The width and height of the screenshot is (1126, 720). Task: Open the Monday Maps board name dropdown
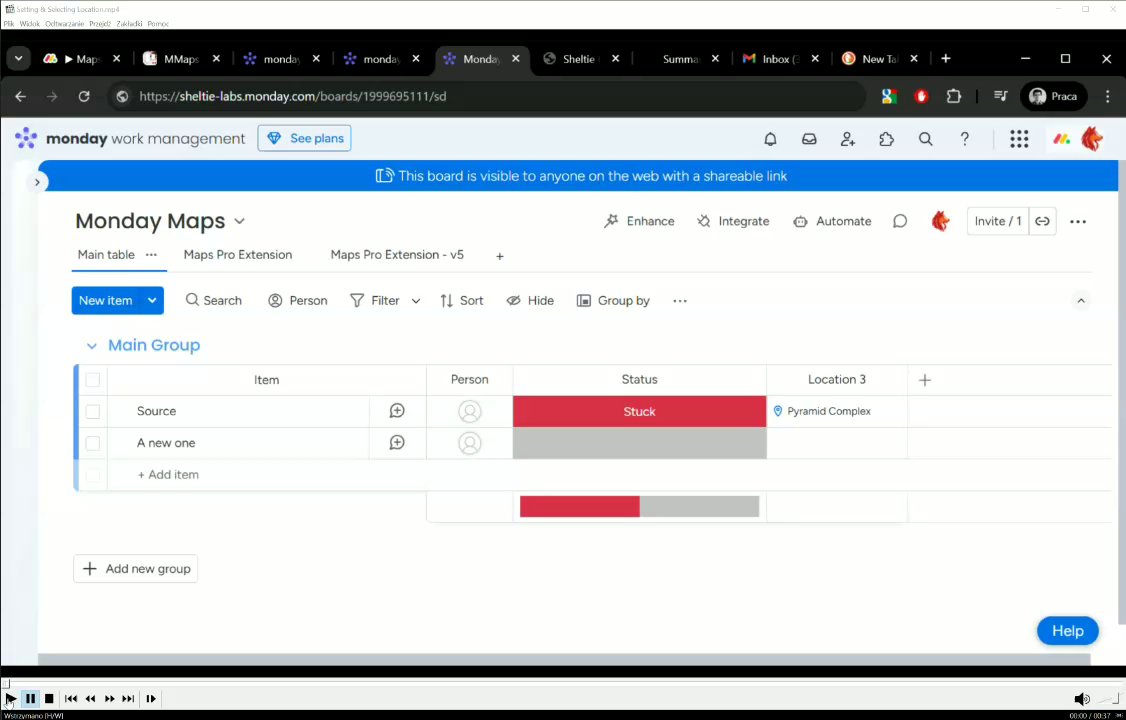pos(240,221)
